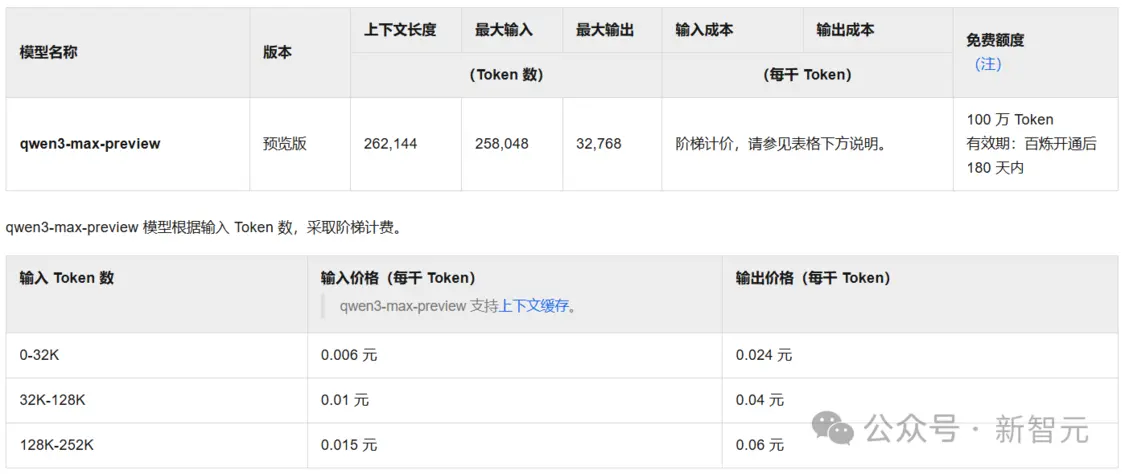Click the 输入成本 header cell
This screenshot has width=1125, height=474.
coord(704,30)
